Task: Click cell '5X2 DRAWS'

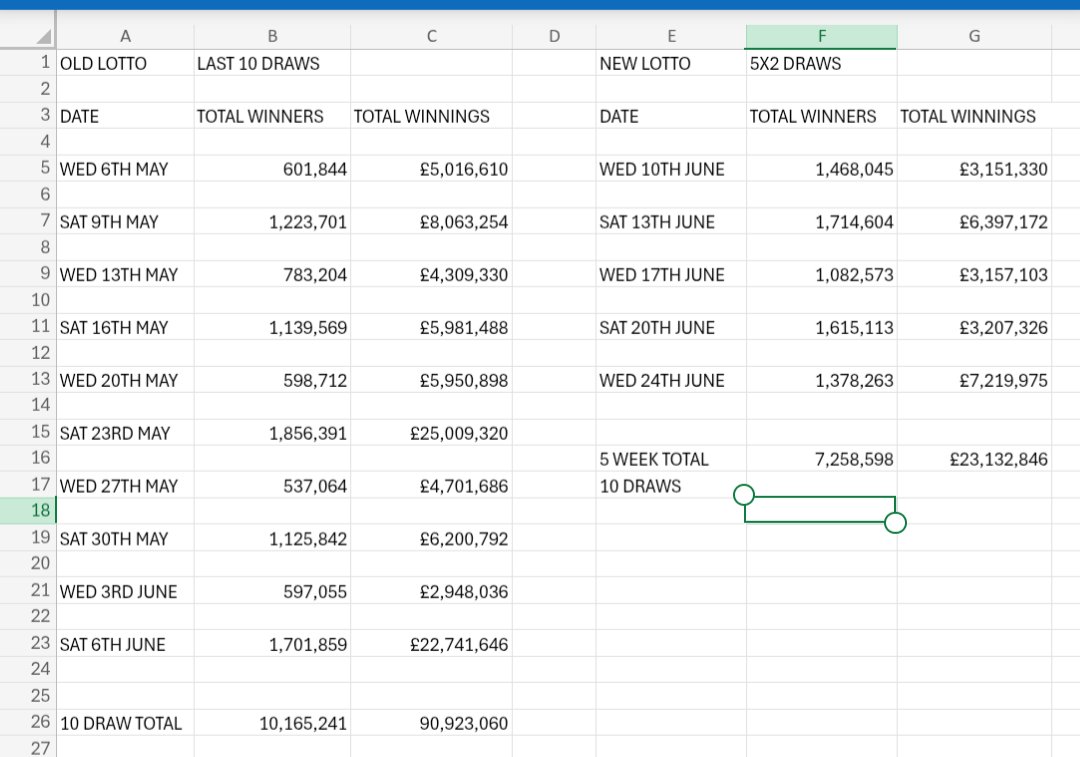Action: click(822, 63)
